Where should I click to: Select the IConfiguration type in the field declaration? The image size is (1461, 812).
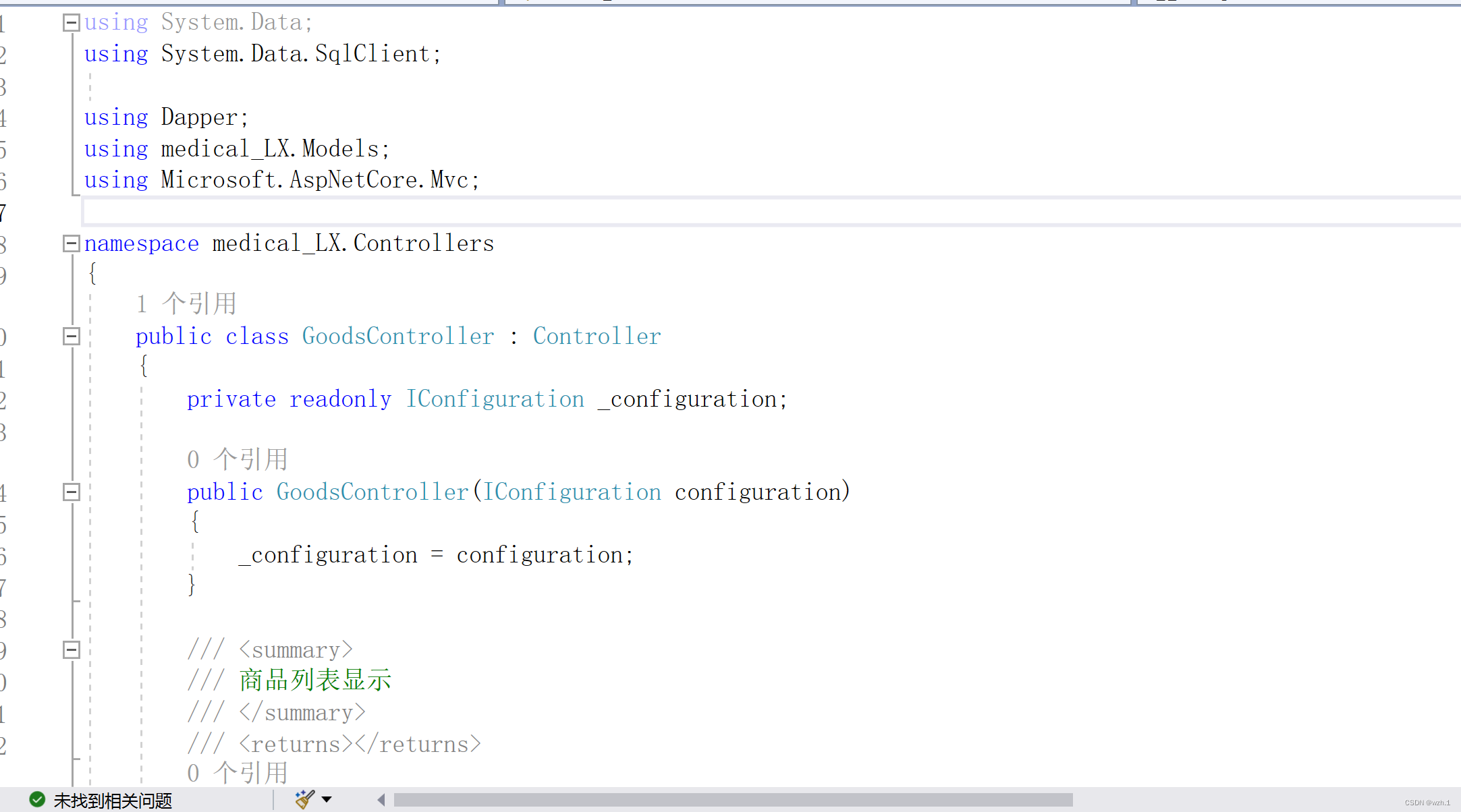(495, 399)
